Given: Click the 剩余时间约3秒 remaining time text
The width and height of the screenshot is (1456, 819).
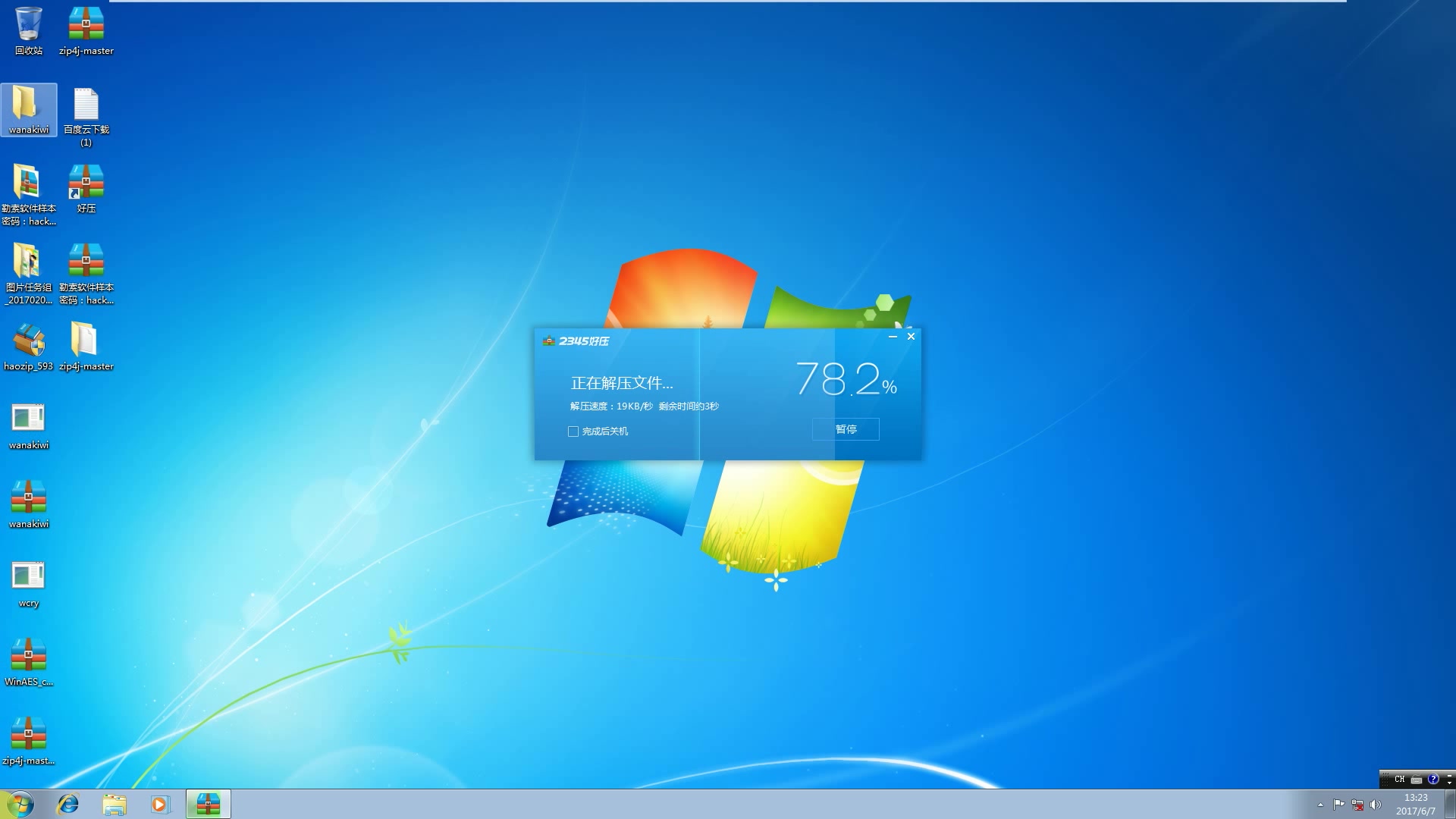Looking at the screenshot, I should [689, 406].
